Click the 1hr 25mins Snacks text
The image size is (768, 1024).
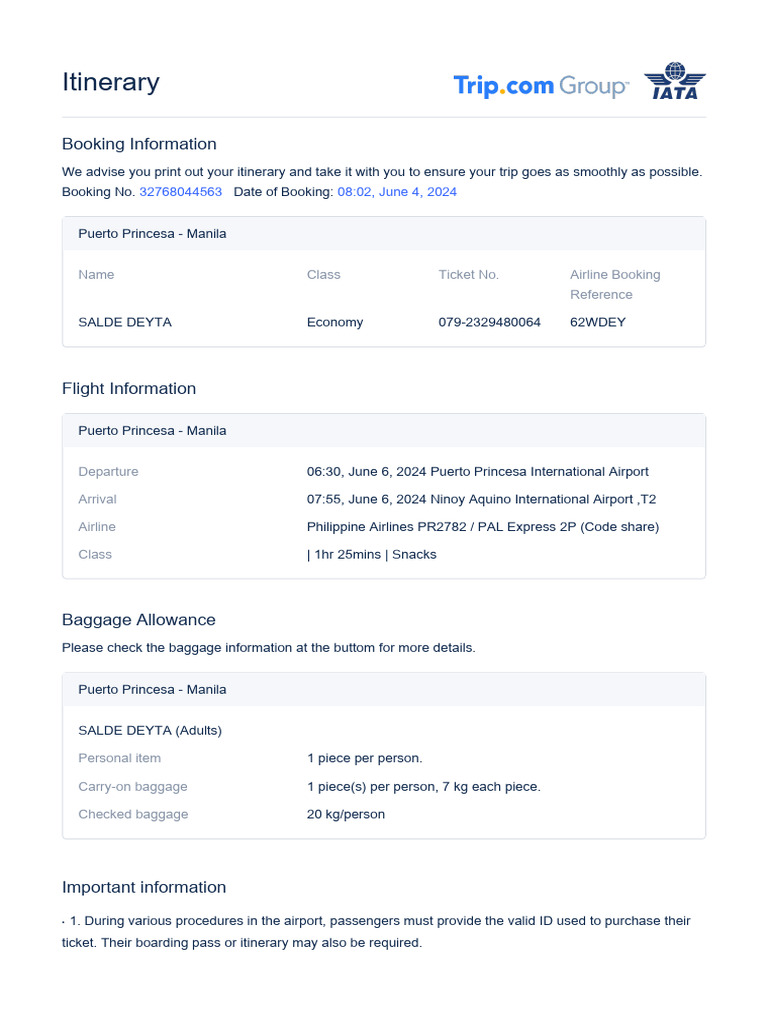372,554
